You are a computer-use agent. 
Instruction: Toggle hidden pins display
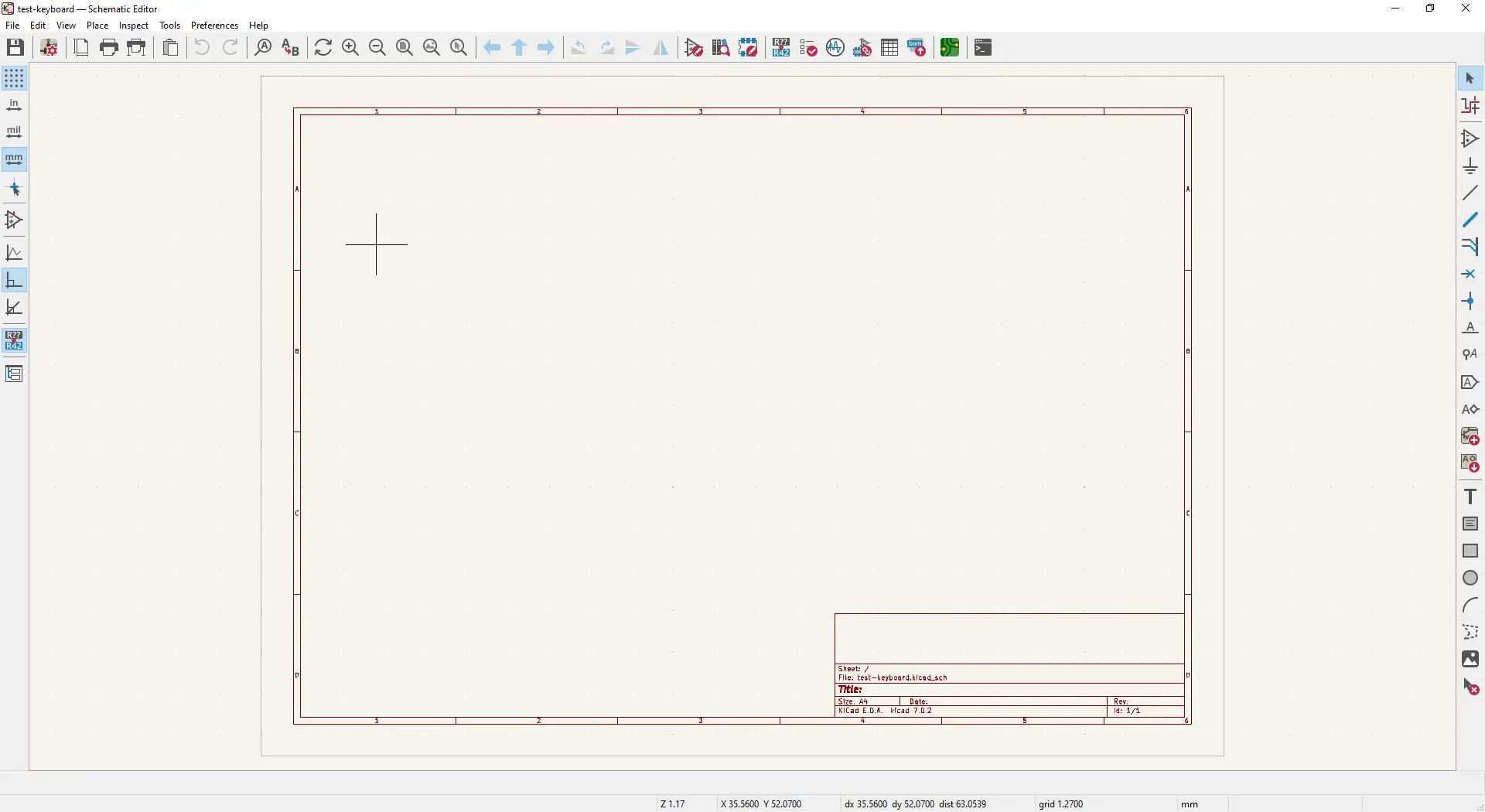14,221
